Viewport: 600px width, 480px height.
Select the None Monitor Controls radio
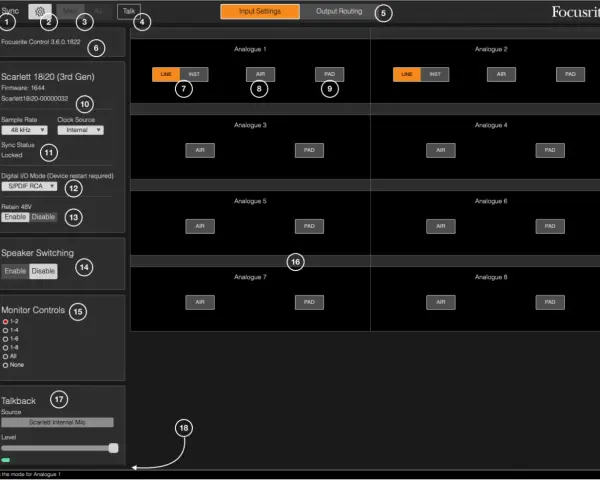point(5,366)
